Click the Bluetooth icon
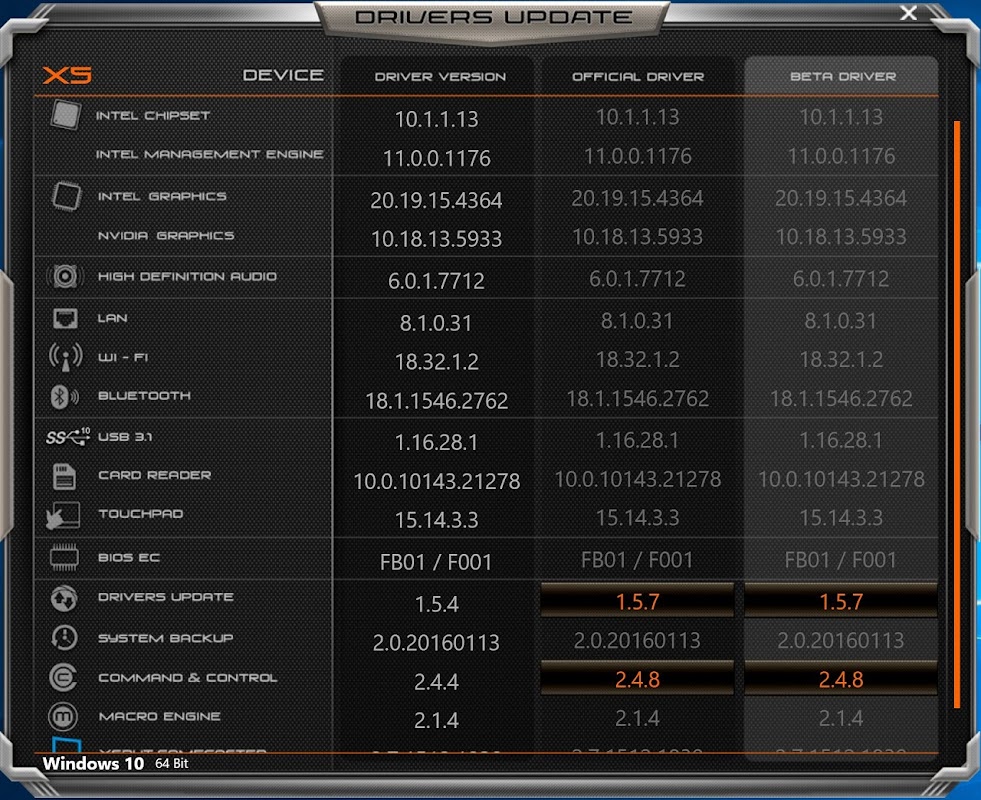 tap(64, 397)
